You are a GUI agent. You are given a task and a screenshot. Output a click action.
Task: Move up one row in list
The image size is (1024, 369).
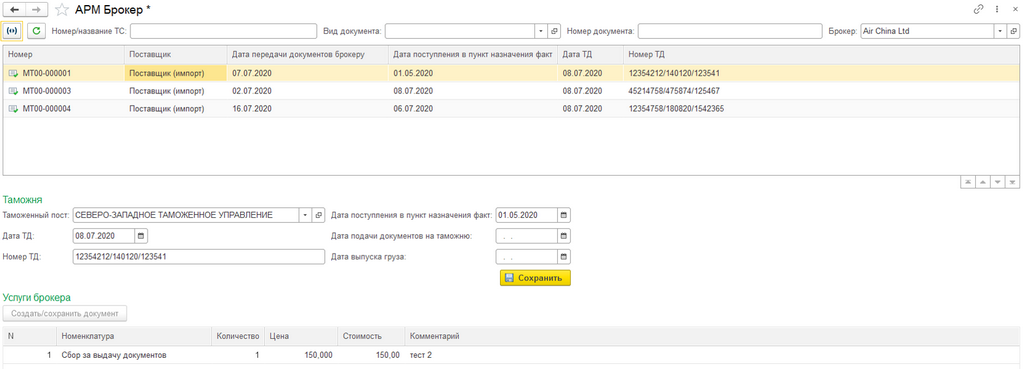982,182
